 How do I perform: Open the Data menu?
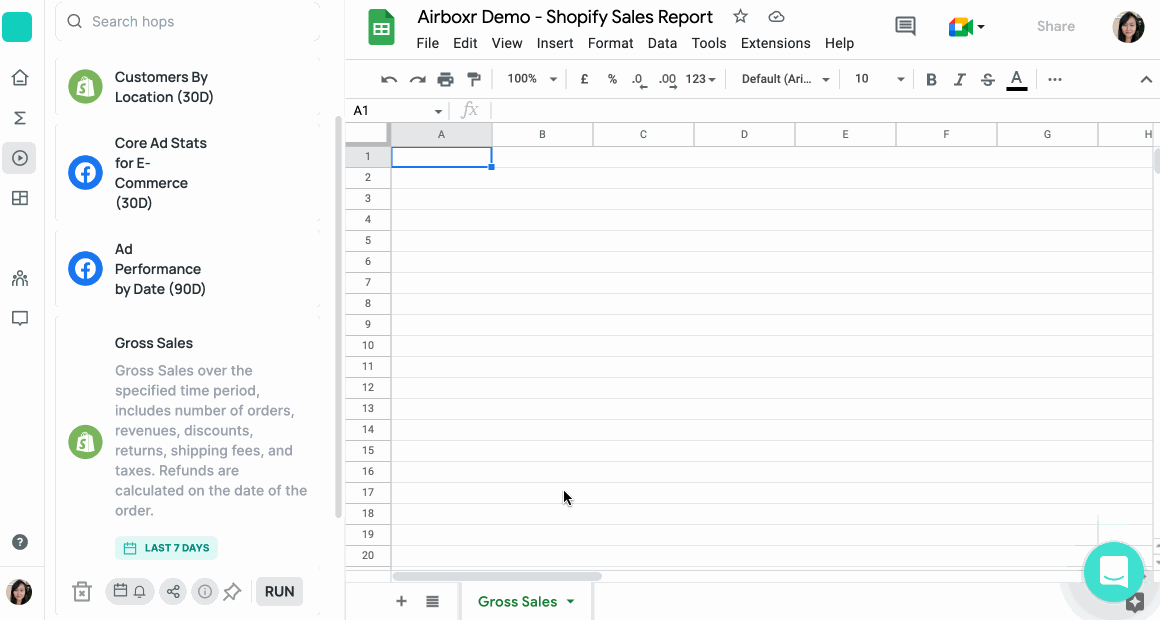662,43
